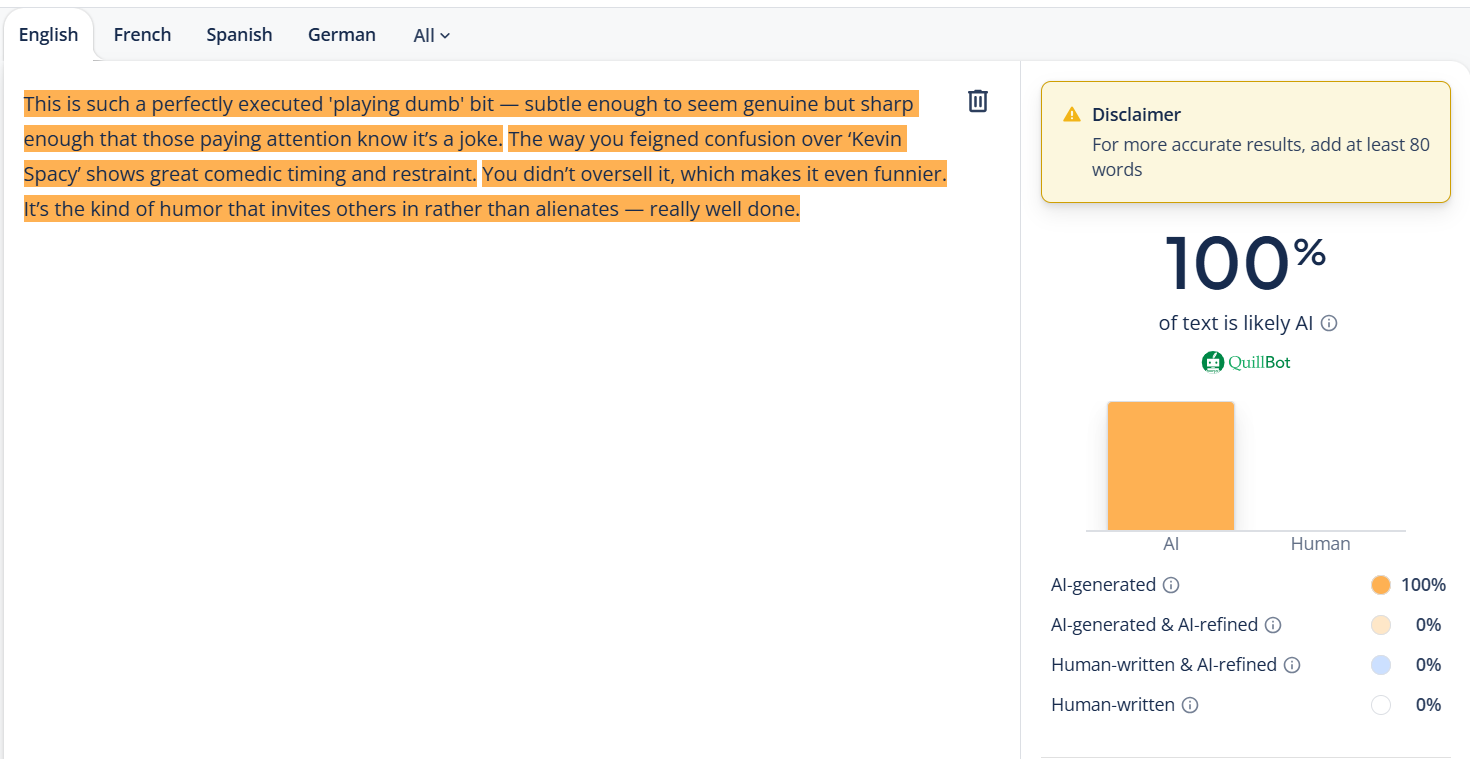Show info for AI-generated category
This screenshot has height=759, width=1470.
1171,585
